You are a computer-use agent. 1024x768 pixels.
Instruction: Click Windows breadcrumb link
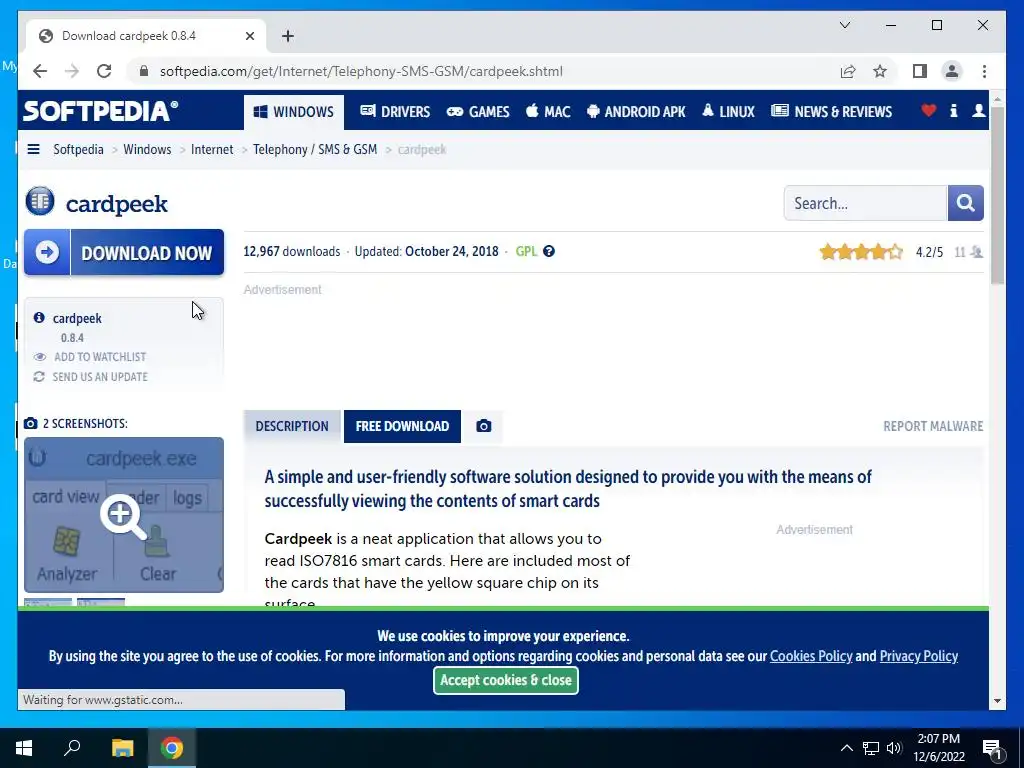pos(147,150)
